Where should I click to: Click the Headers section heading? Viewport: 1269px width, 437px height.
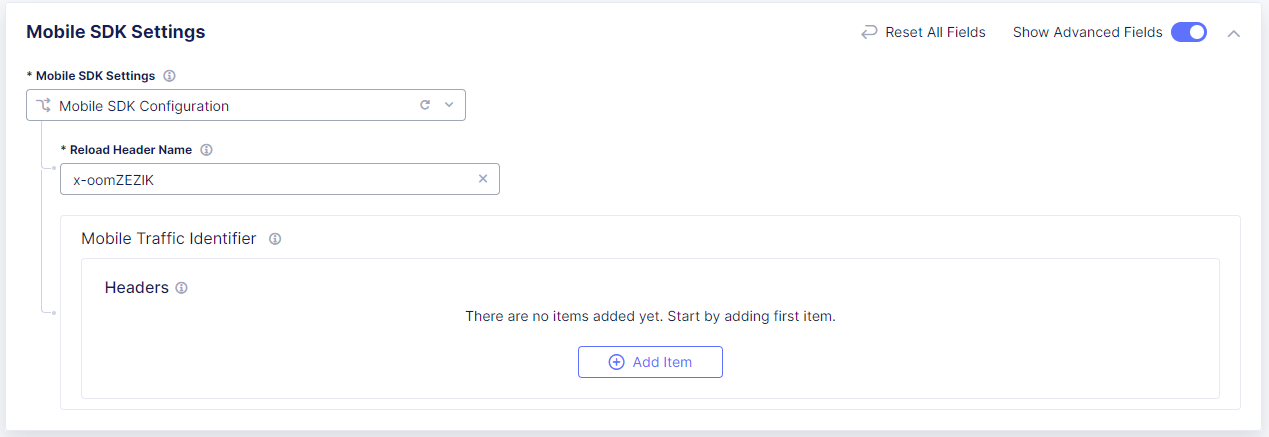pyautogui.click(x=137, y=288)
